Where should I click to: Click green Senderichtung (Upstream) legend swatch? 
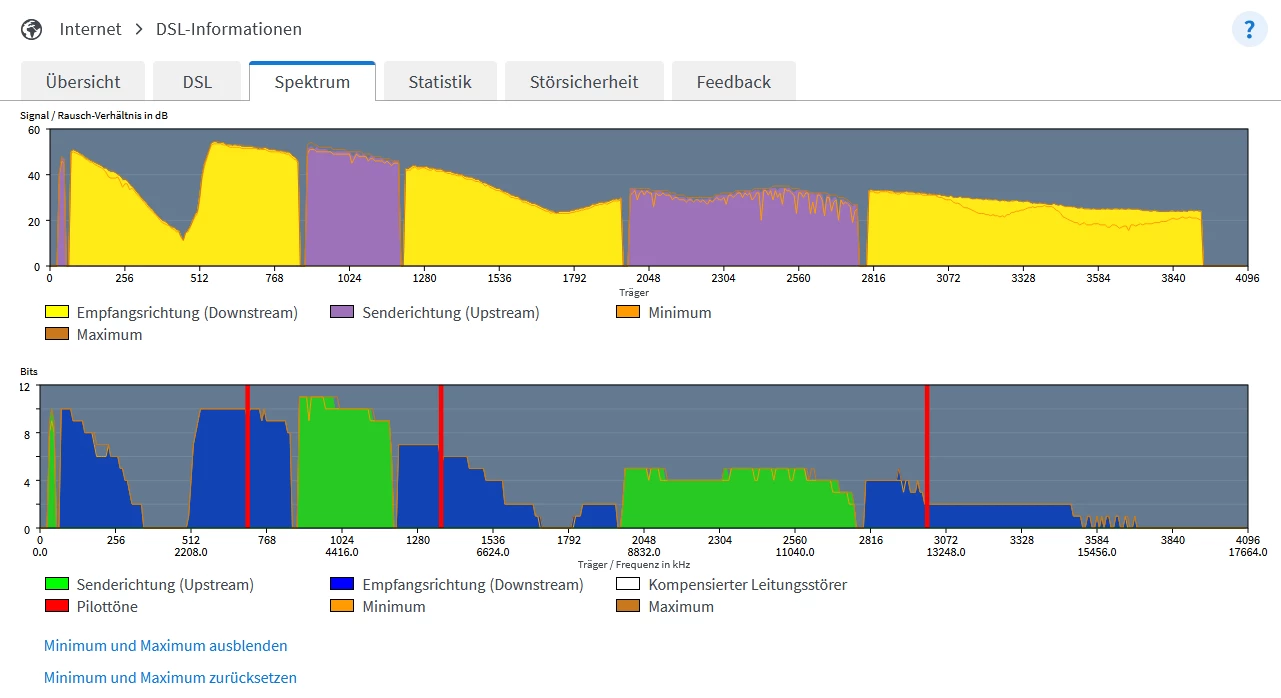pos(57,584)
